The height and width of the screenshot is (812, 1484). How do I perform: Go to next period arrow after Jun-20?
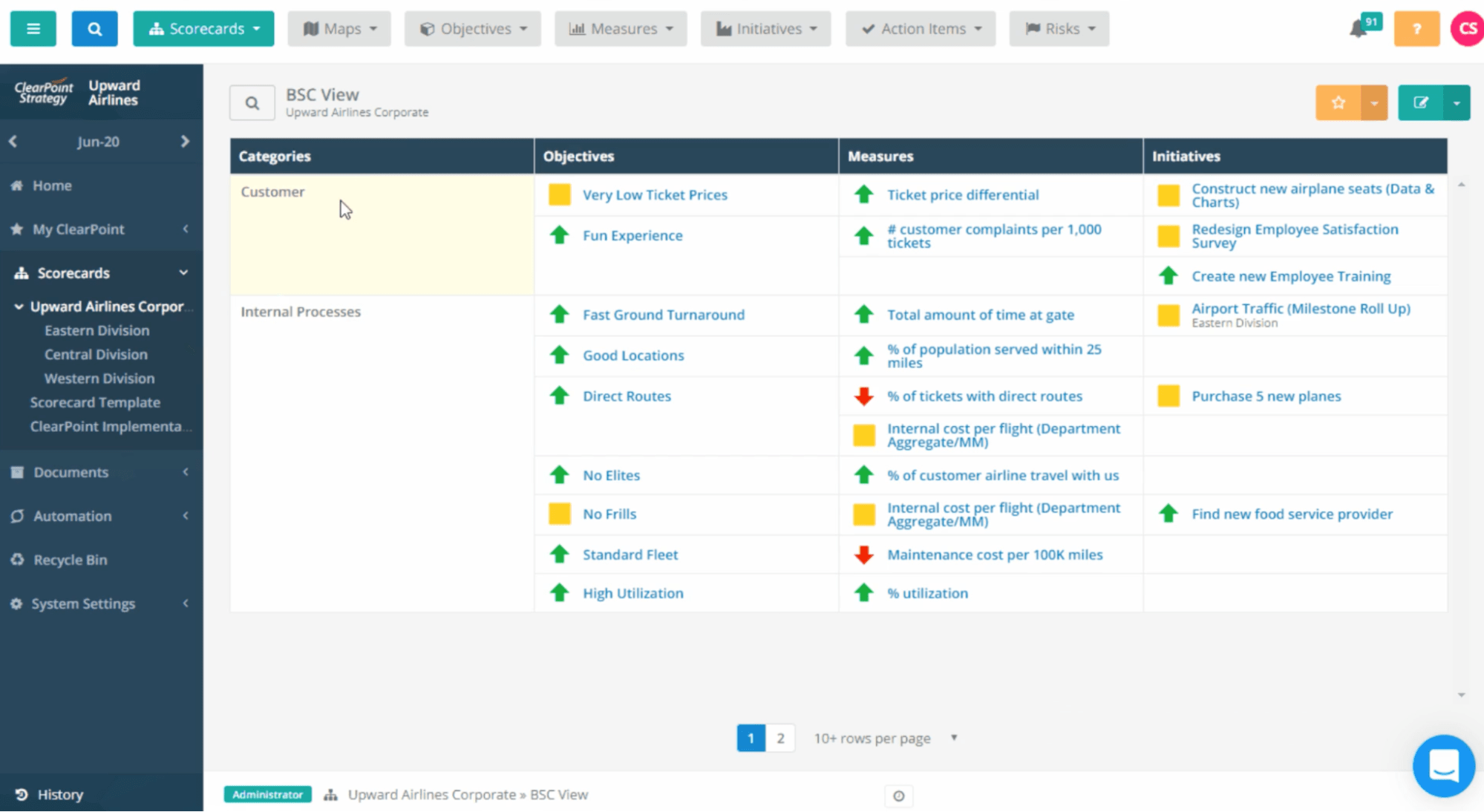click(x=185, y=141)
